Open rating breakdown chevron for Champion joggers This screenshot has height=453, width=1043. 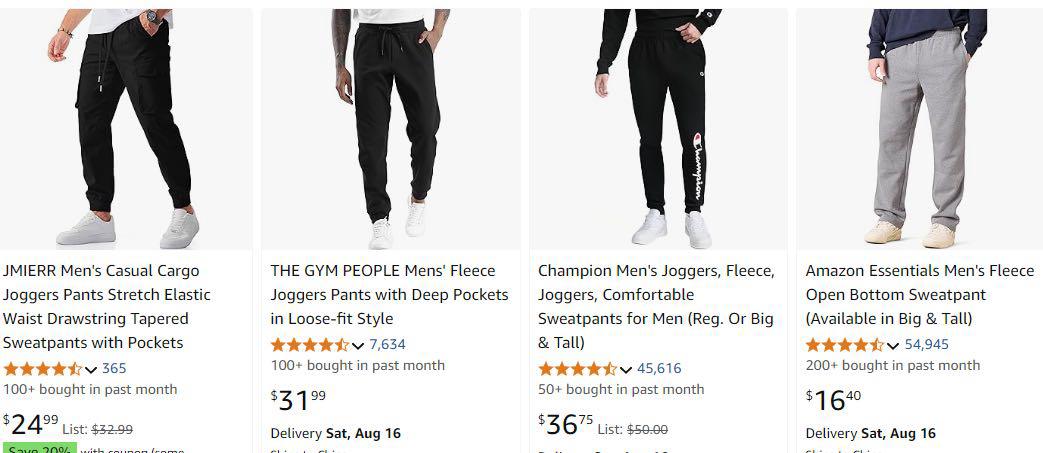pyautogui.click(x=626, y=369)
